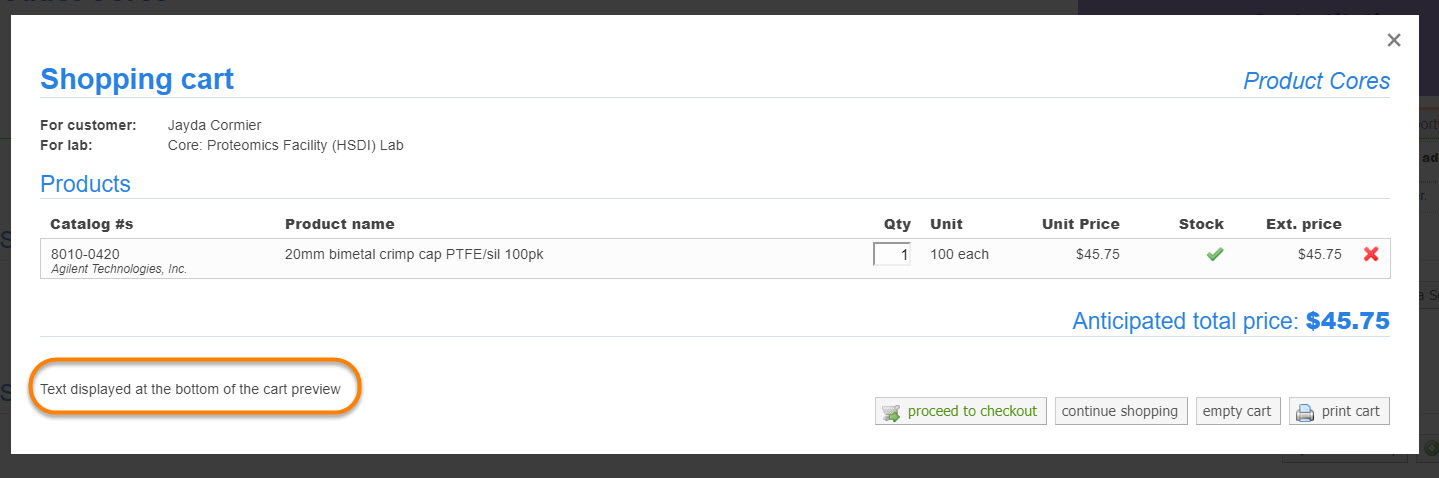Click the Core: Proteomics Facility (HSDI) Lab text
The width and height of the screenshot is (1439, 478).
click(285, 145)
